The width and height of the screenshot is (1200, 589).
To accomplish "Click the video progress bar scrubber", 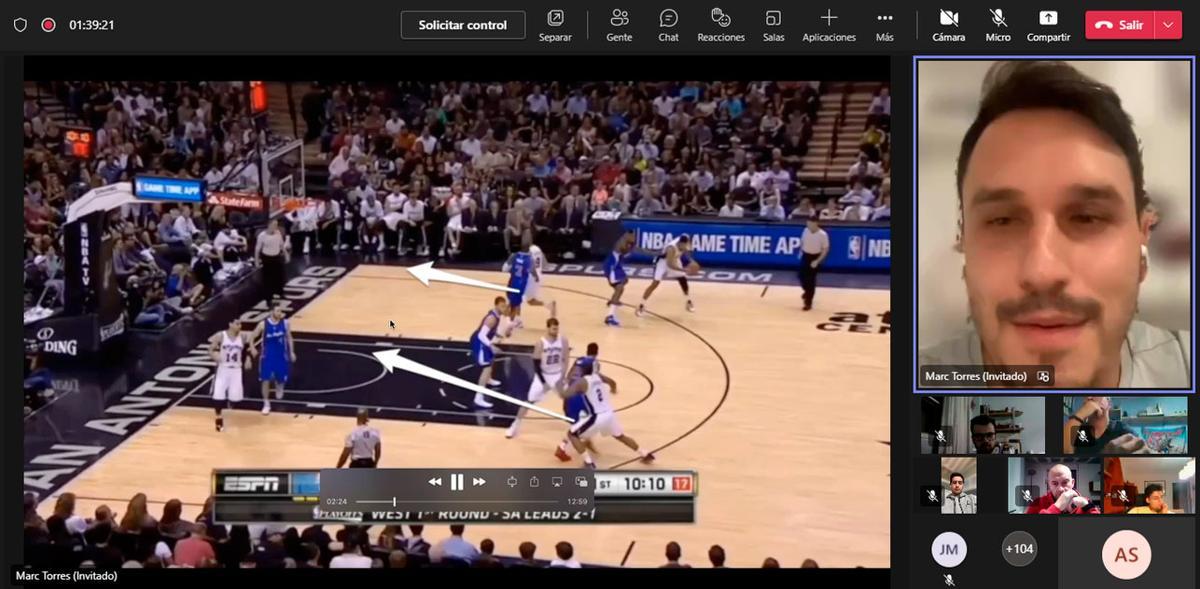I will tap(394, 501).
